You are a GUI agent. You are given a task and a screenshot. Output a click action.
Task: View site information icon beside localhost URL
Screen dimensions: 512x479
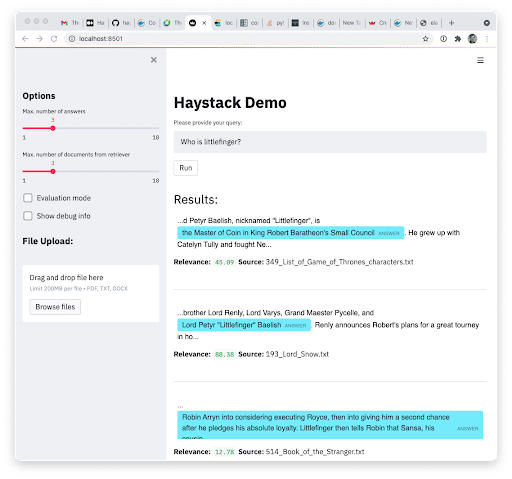click(x=72, y=39)
